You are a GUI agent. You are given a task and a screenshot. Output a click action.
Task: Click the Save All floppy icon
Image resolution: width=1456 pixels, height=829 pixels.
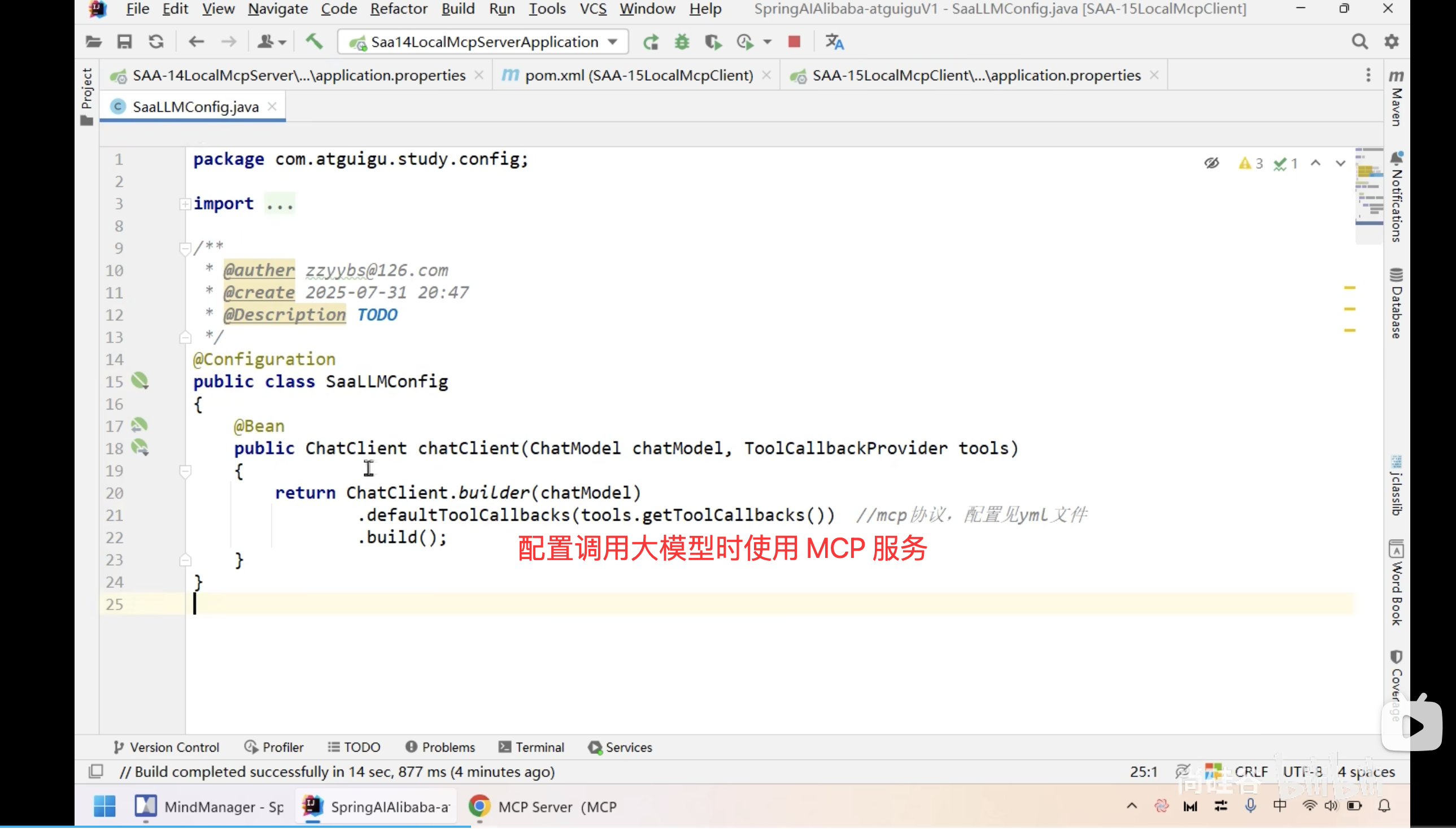(x=124, y=42)
